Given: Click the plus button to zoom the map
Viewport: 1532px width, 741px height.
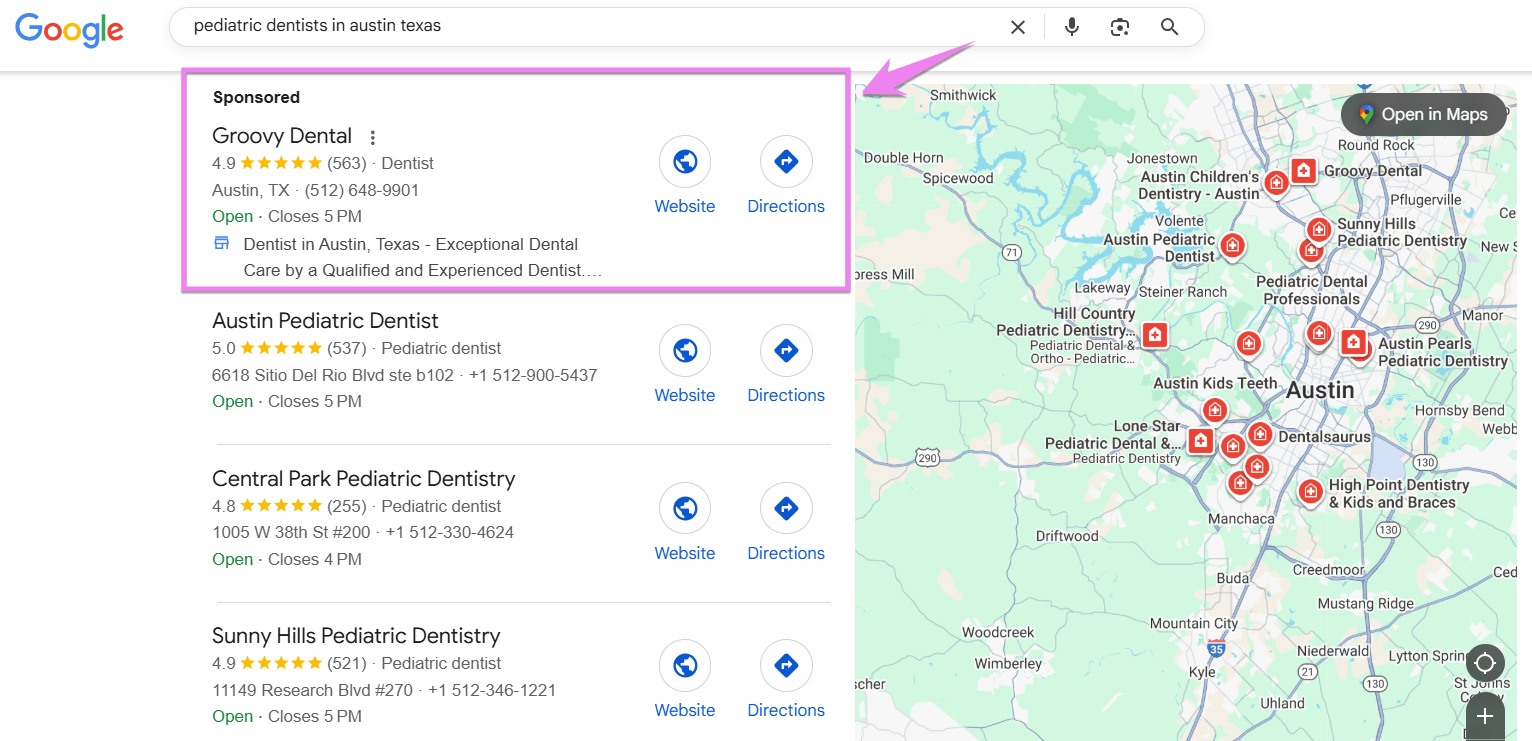Looking at the screenshot, I should [1485, 716].
